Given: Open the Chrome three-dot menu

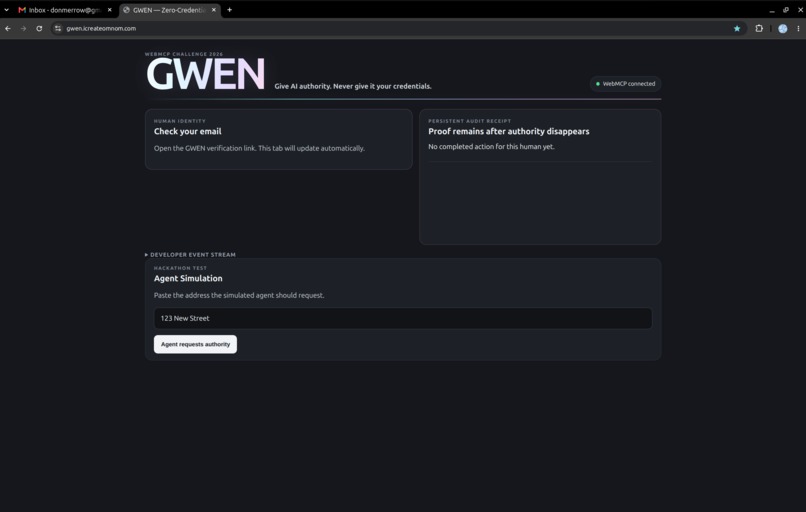Looking at the screenshot, I should [x=798, y=28].
